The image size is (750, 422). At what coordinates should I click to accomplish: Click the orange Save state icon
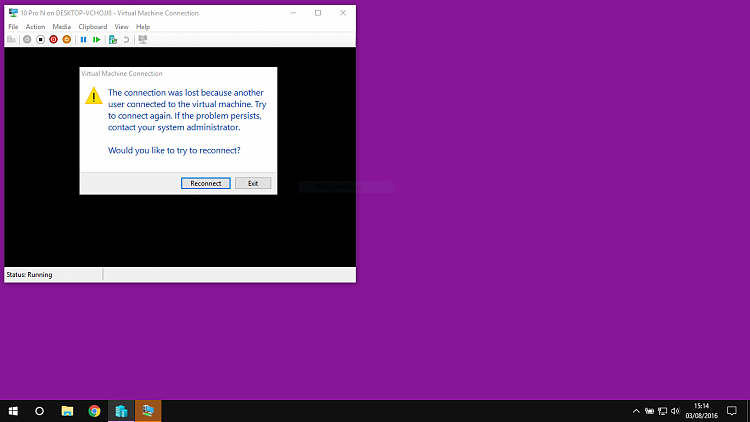pyautogui.click(x=67, y=40)
